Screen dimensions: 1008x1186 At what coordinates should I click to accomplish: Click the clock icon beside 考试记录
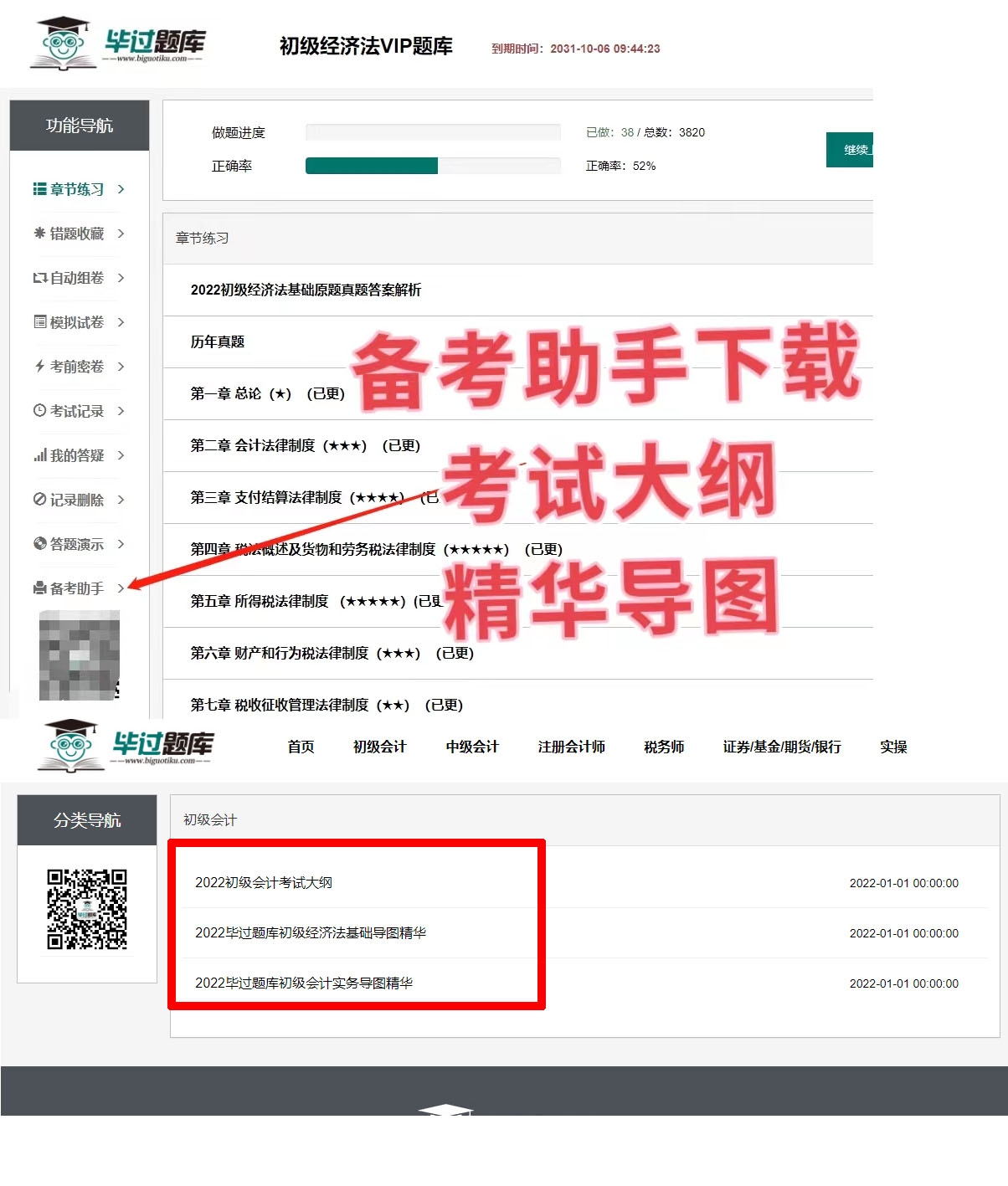[x=39, y=411]
